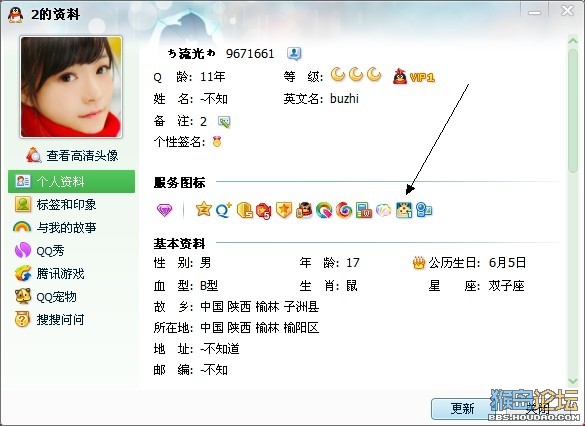Viewport: 585px width, 426px height.
Task: Click the signature medal icon
Action: coord(217,142)
